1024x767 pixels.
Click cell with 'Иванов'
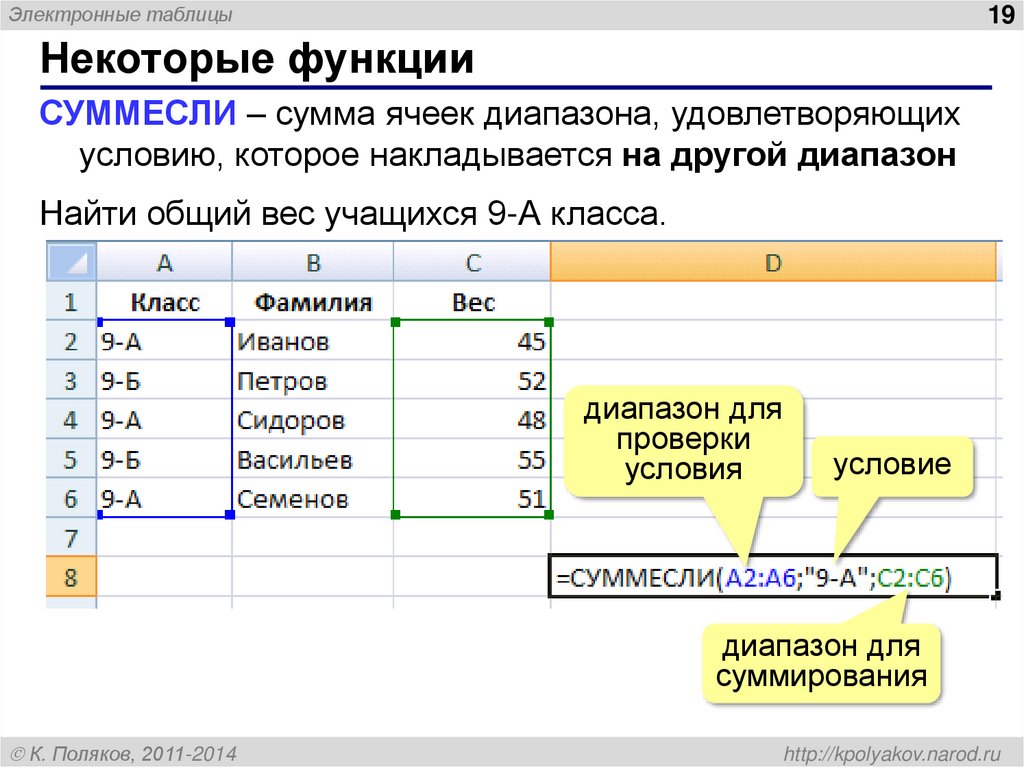(x=313, y=341)
